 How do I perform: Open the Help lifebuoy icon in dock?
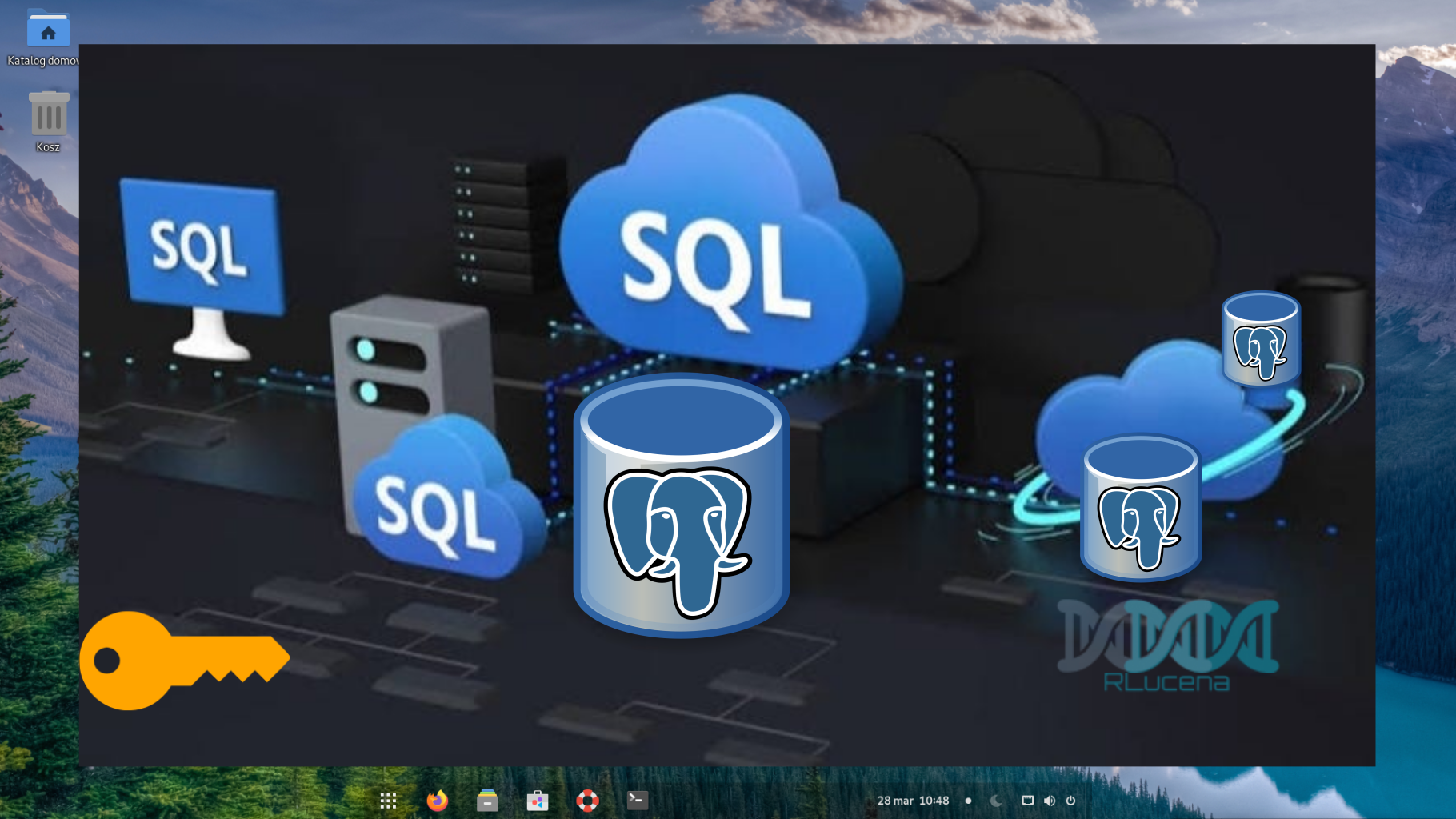(x=588, y=801)
